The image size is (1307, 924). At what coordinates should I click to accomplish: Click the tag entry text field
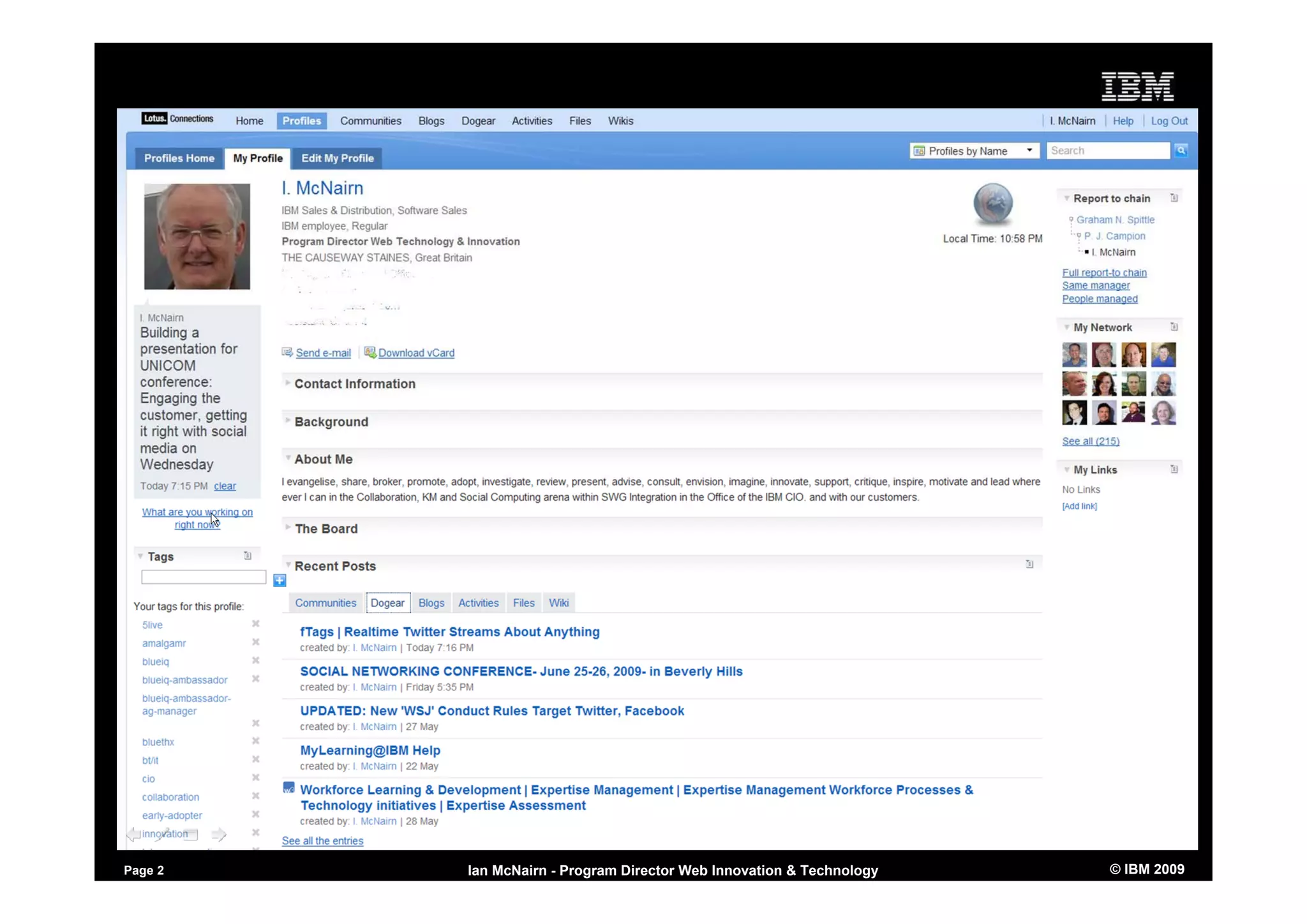point(204,577)
